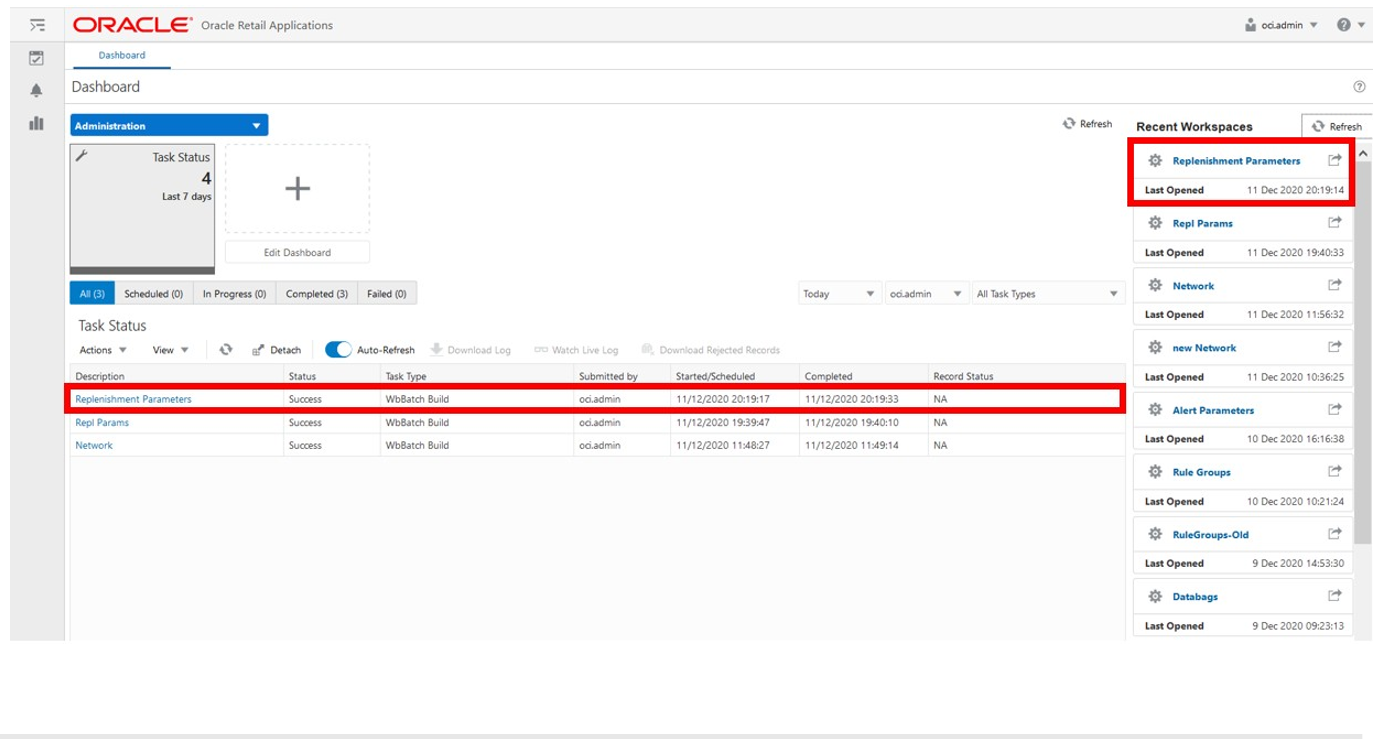Screen dimensions: 1386x748
Task: Refresh the dashboard using the main Refresh button
Action: [x=1087, y=124]
